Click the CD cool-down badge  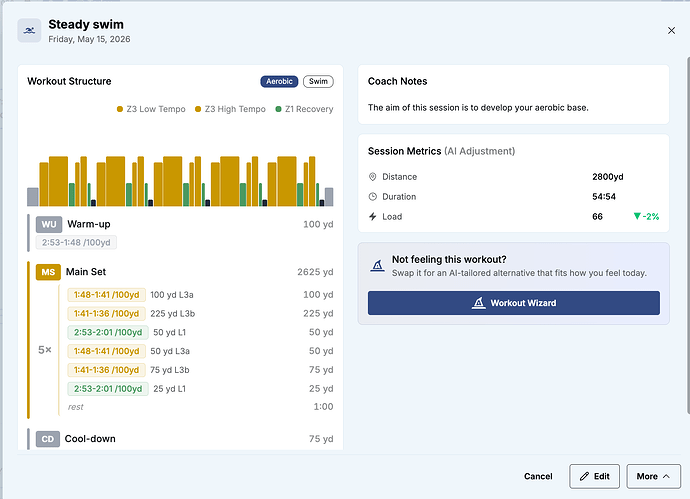tap(48, 439)
